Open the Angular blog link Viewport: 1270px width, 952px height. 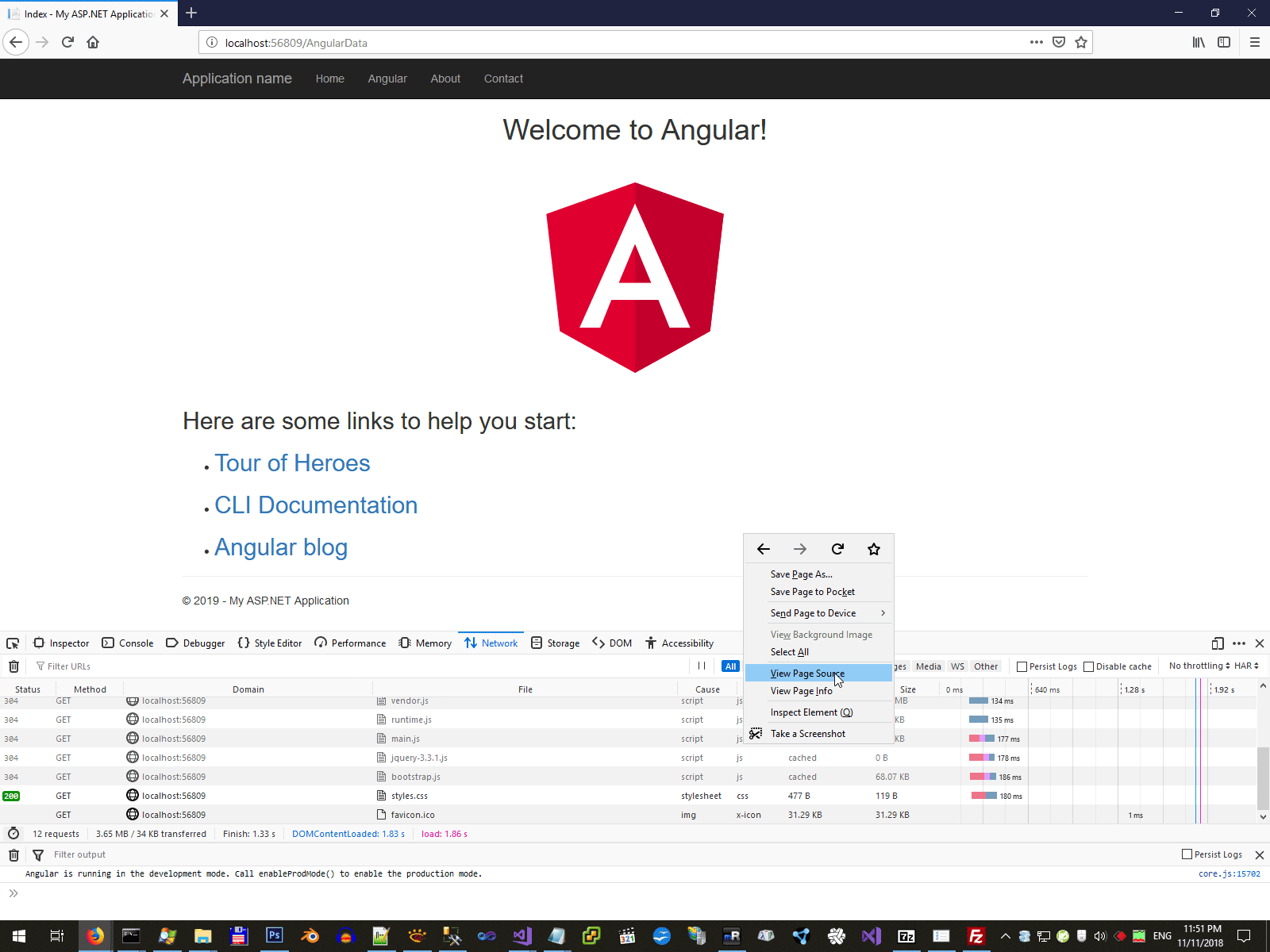[281, 547]
